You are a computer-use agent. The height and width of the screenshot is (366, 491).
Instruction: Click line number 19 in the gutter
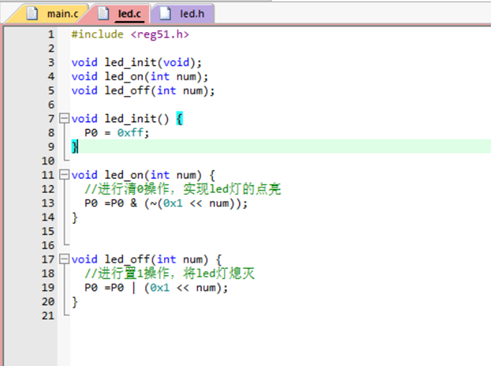coord(48,287)
